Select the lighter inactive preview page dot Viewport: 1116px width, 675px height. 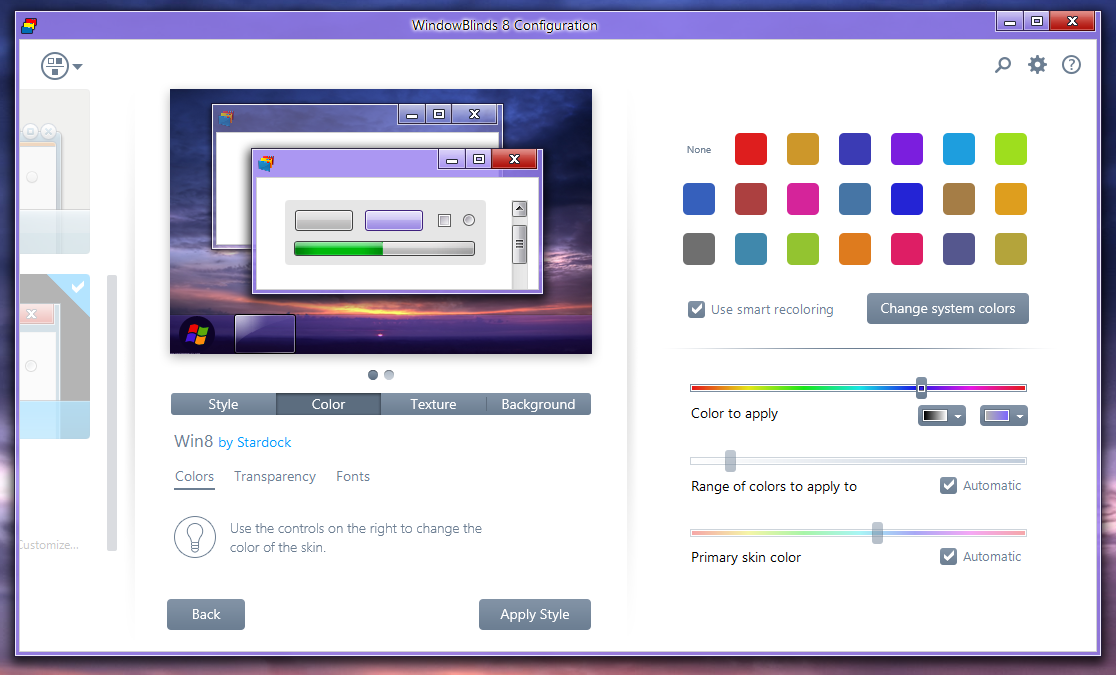click(x=389, y=375)
